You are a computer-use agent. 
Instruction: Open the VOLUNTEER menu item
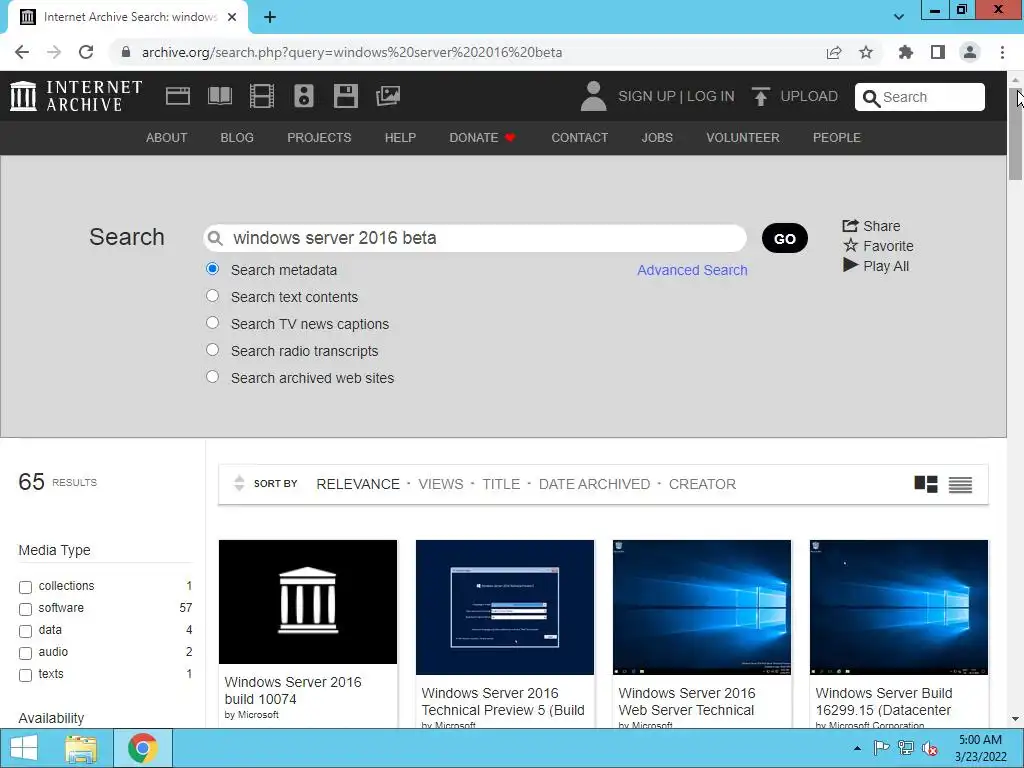[x=743, y=138]
